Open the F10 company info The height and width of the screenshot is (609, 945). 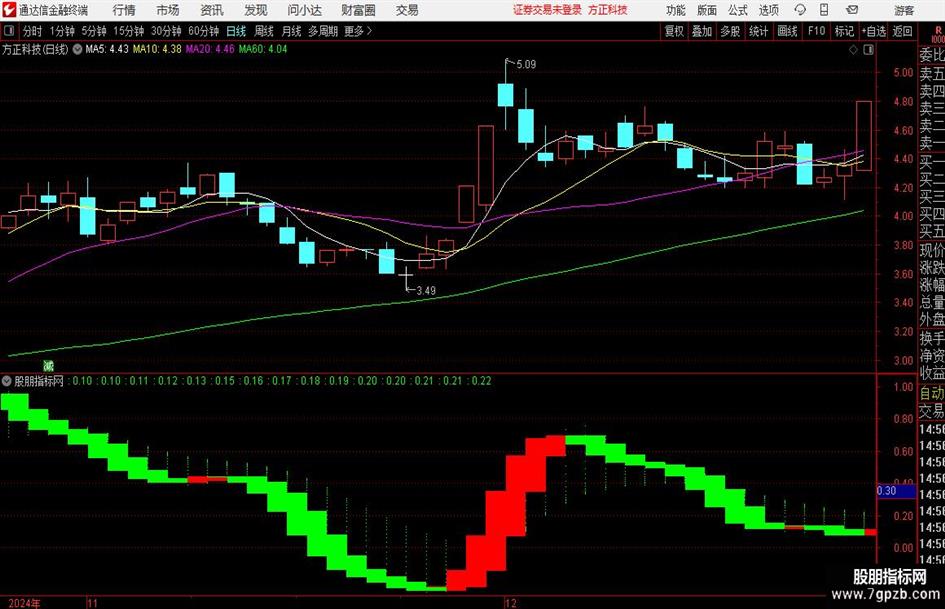(x=816, y=31)
